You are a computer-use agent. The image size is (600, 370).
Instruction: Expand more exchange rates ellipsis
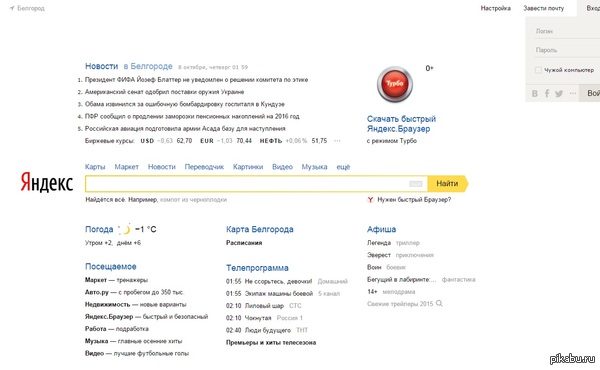point(337,141)
